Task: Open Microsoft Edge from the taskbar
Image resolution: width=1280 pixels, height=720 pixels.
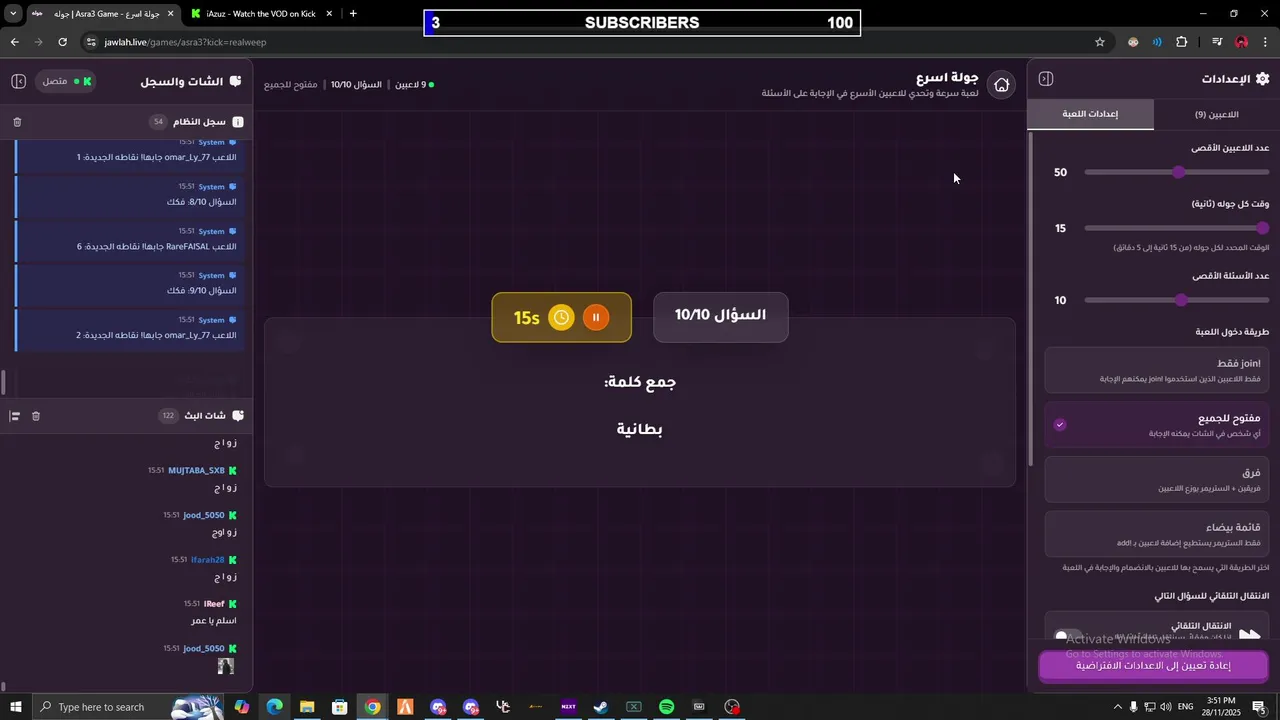Action: [x=274, y=707]
